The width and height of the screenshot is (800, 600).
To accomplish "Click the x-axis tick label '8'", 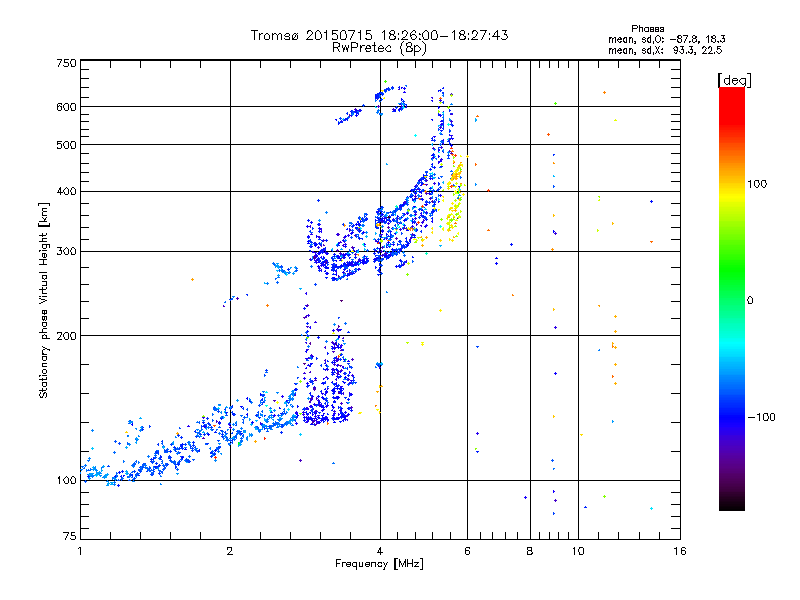I will pos(530,551).
